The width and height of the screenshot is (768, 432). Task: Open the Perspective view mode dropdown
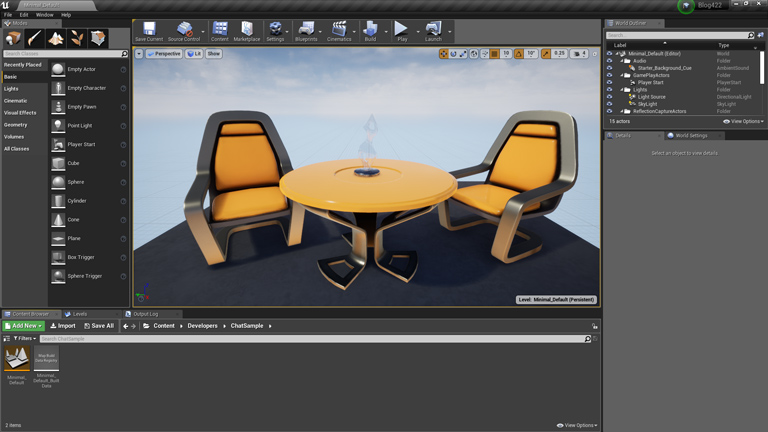164,54
